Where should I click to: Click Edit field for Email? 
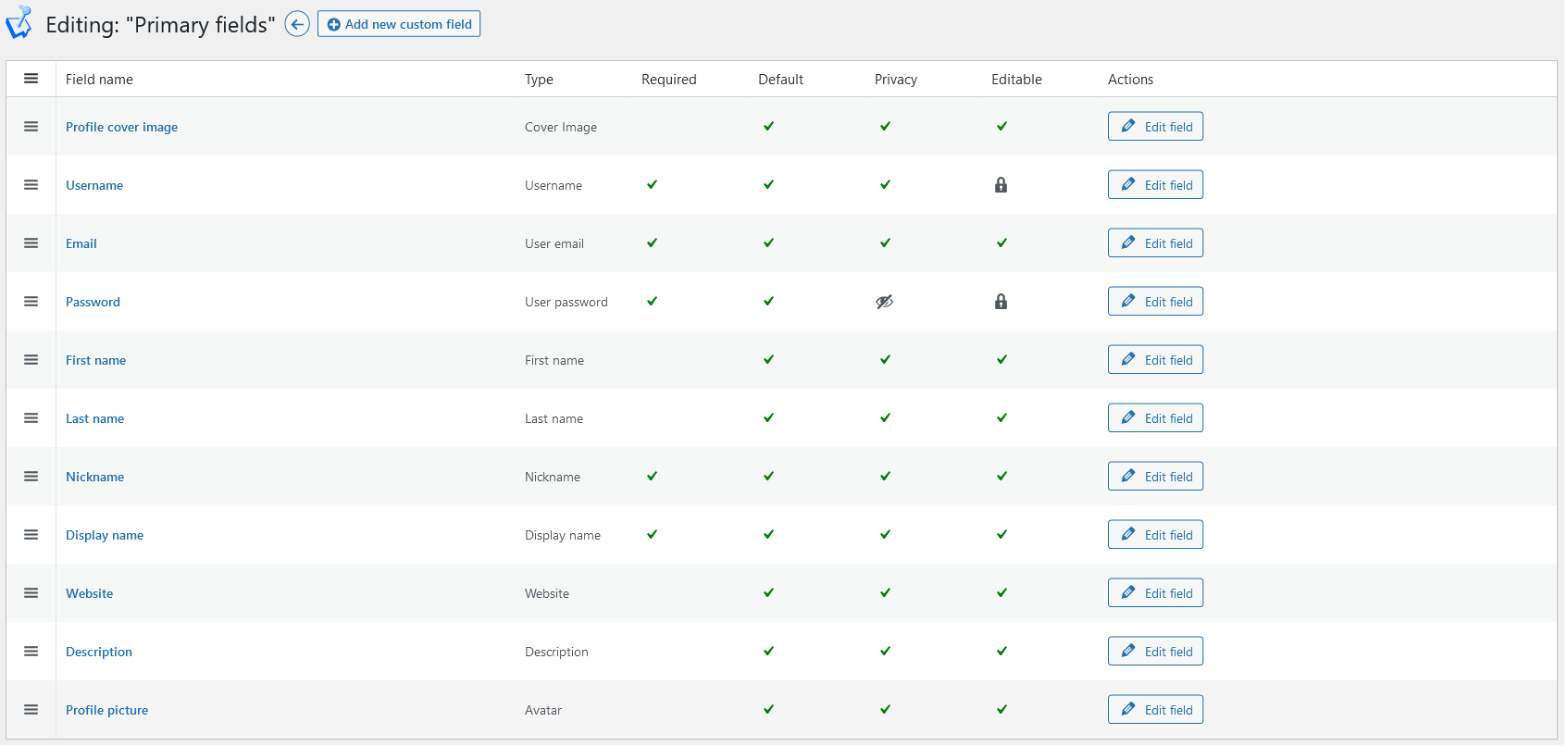pyautogui.click(x=1155, y=243)
